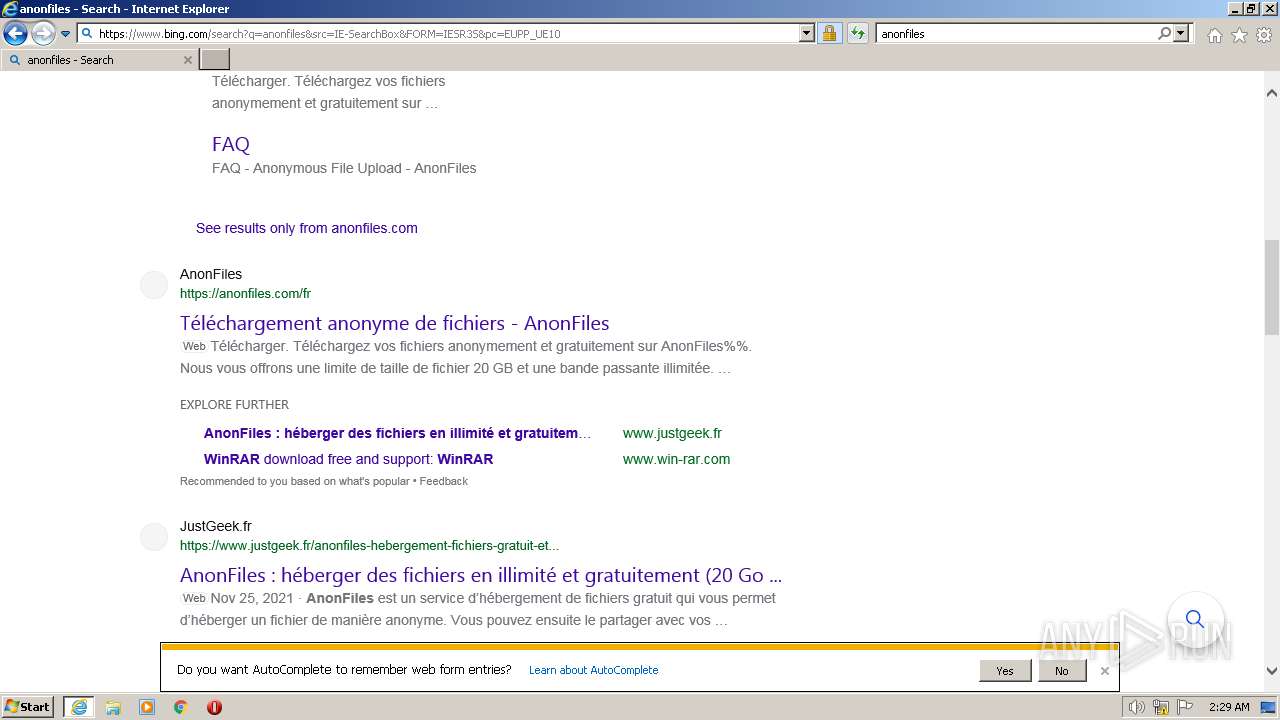
Task: Click the network tray icon
Action: coord(1161,707)
